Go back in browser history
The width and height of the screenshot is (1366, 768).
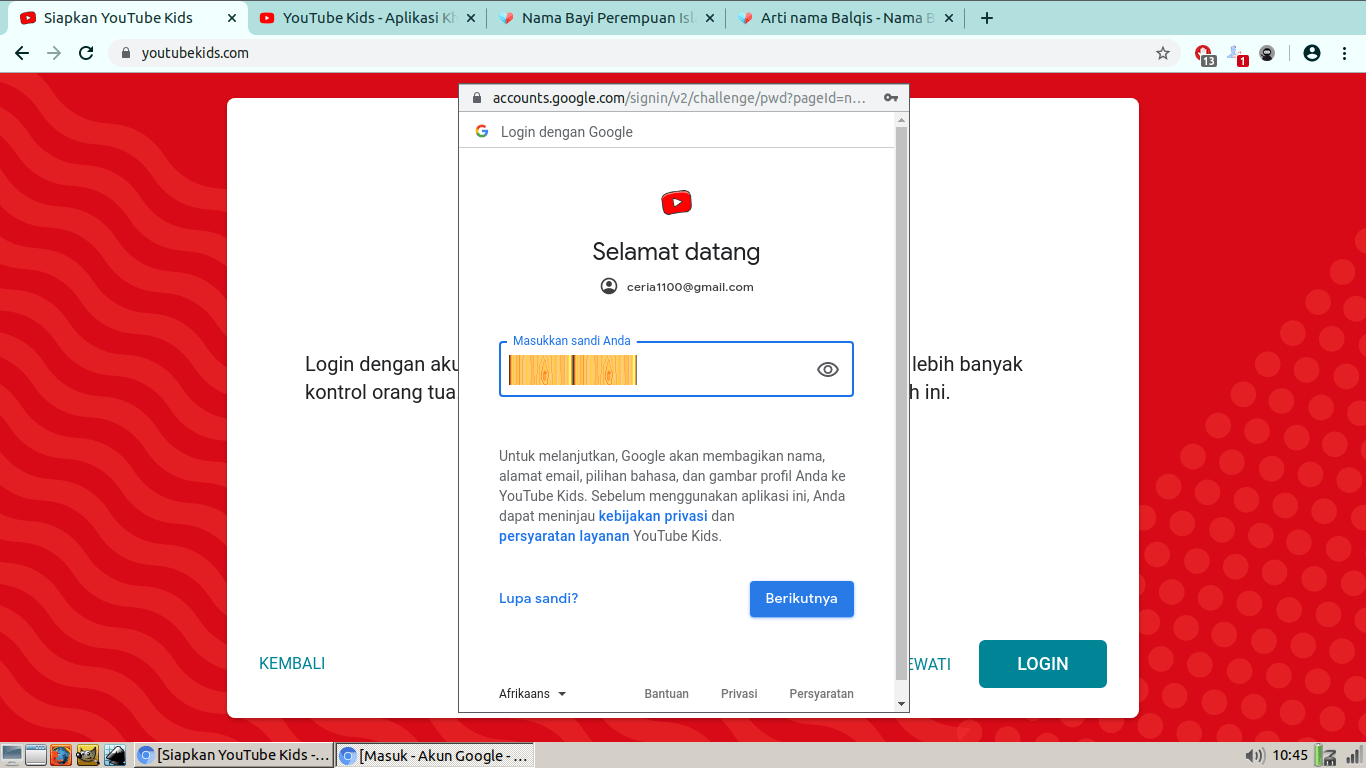pyautogui.click(x=22, y=53)
